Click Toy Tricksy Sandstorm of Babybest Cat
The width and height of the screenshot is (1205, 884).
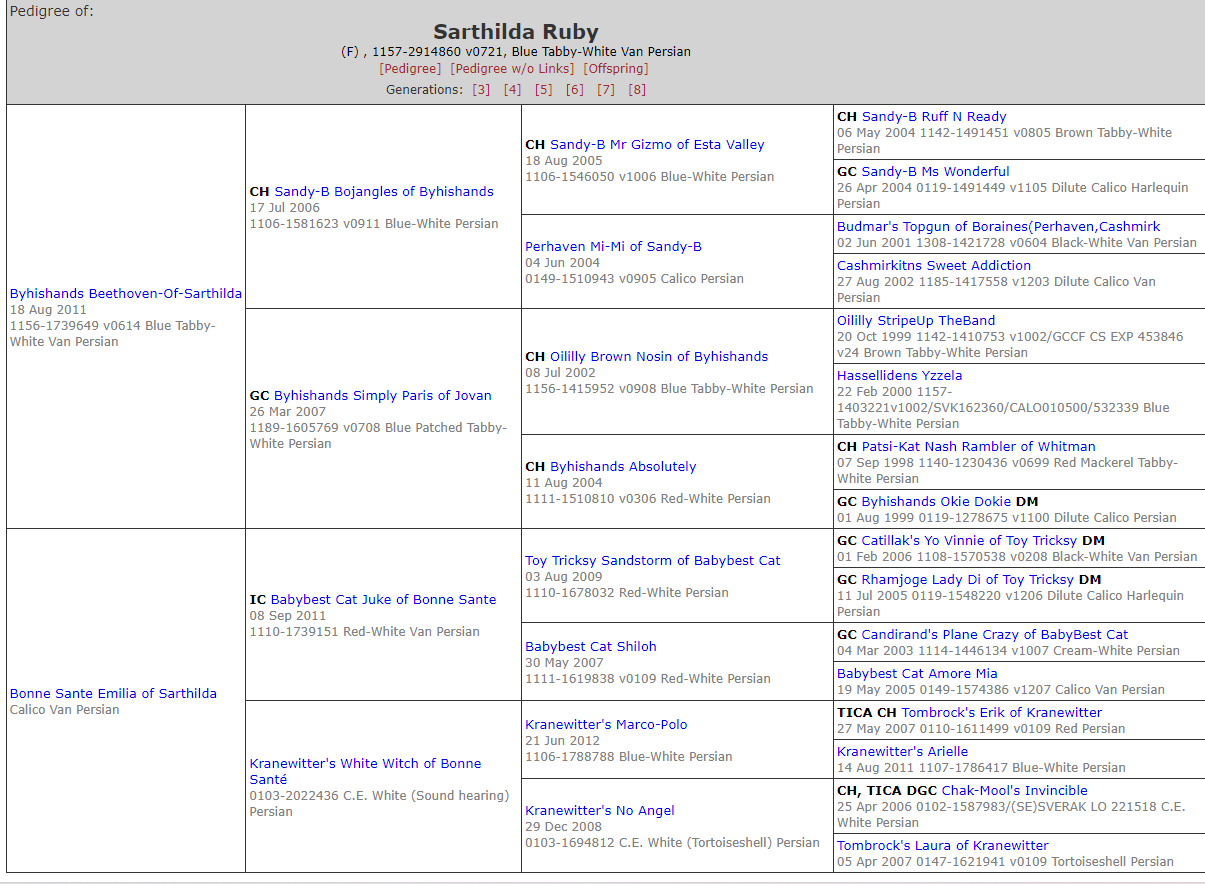tap(653, 561)
